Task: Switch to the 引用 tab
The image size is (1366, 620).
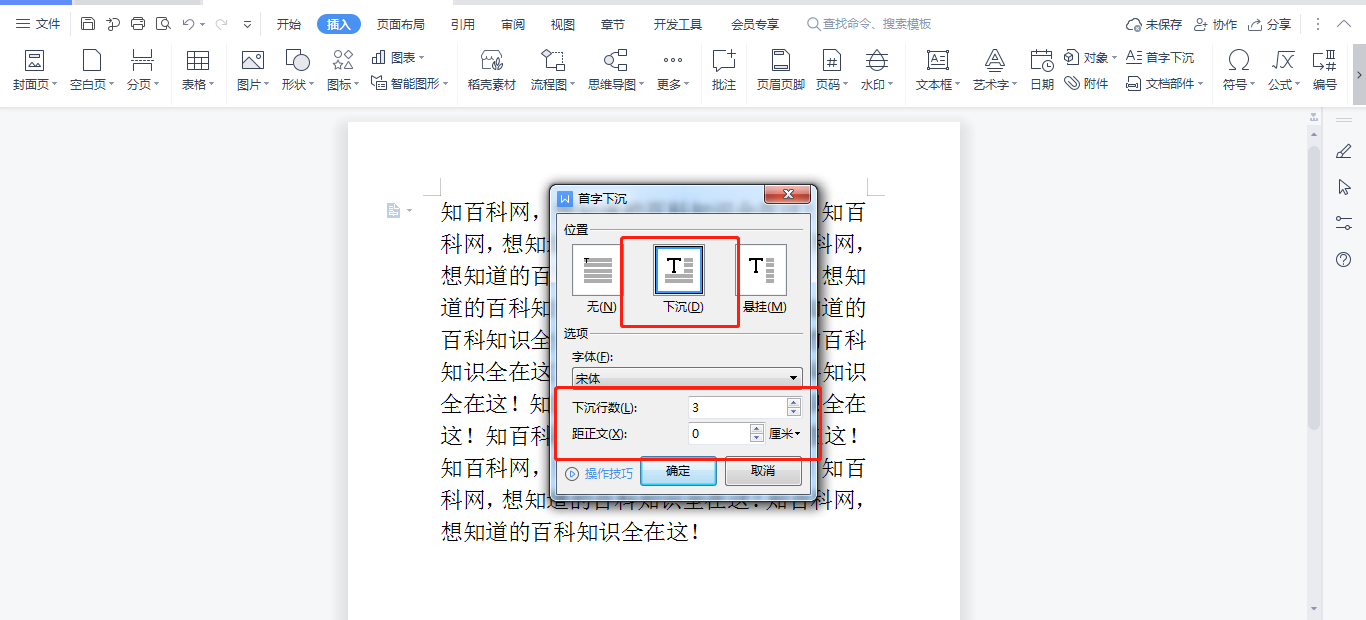Action: (x=463, y=24)
